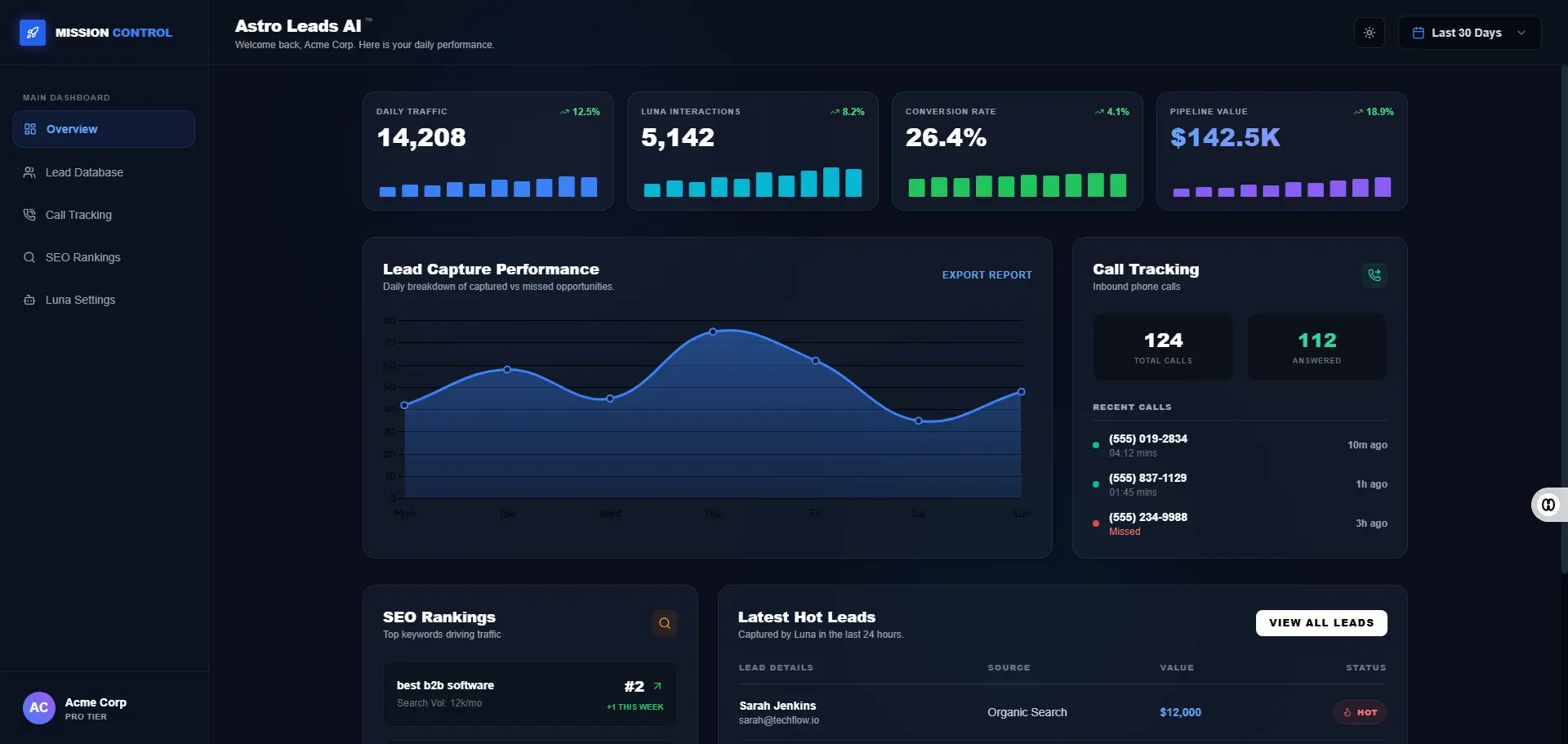
Task: Select SEO Rankings from the sidebar menu
Action: (82, 257)
